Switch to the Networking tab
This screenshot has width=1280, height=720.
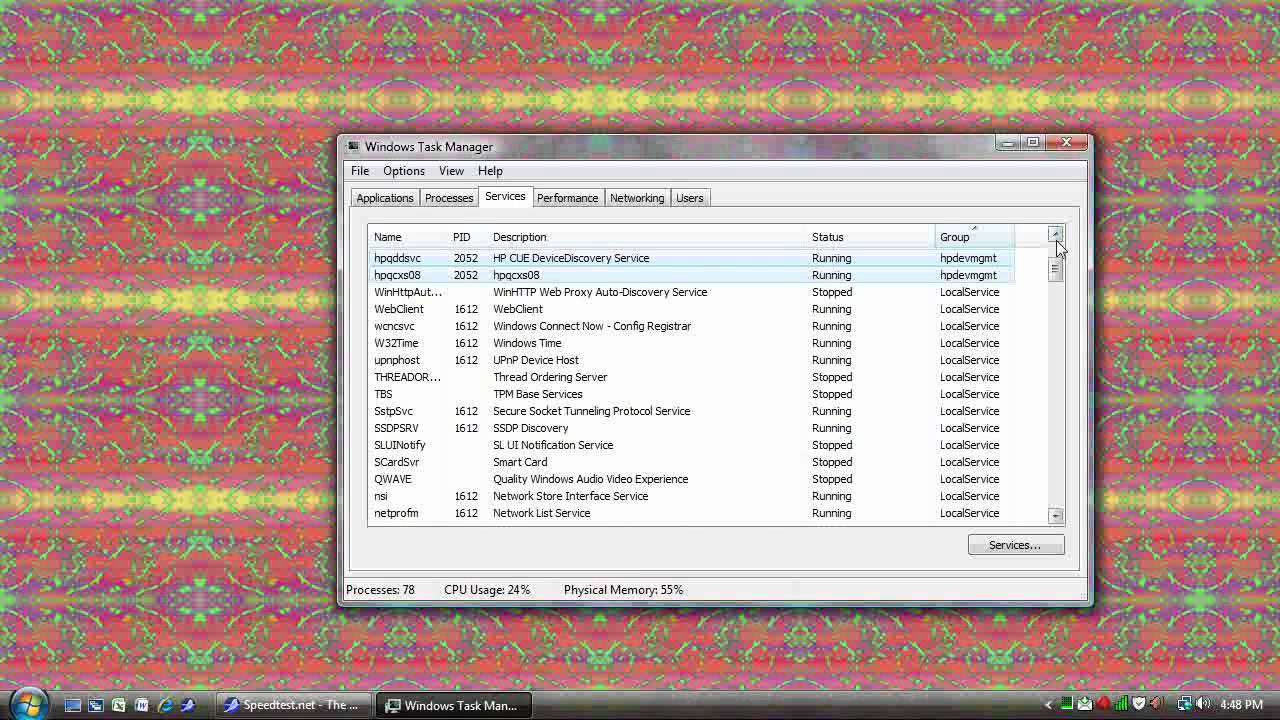coord(637,198)
